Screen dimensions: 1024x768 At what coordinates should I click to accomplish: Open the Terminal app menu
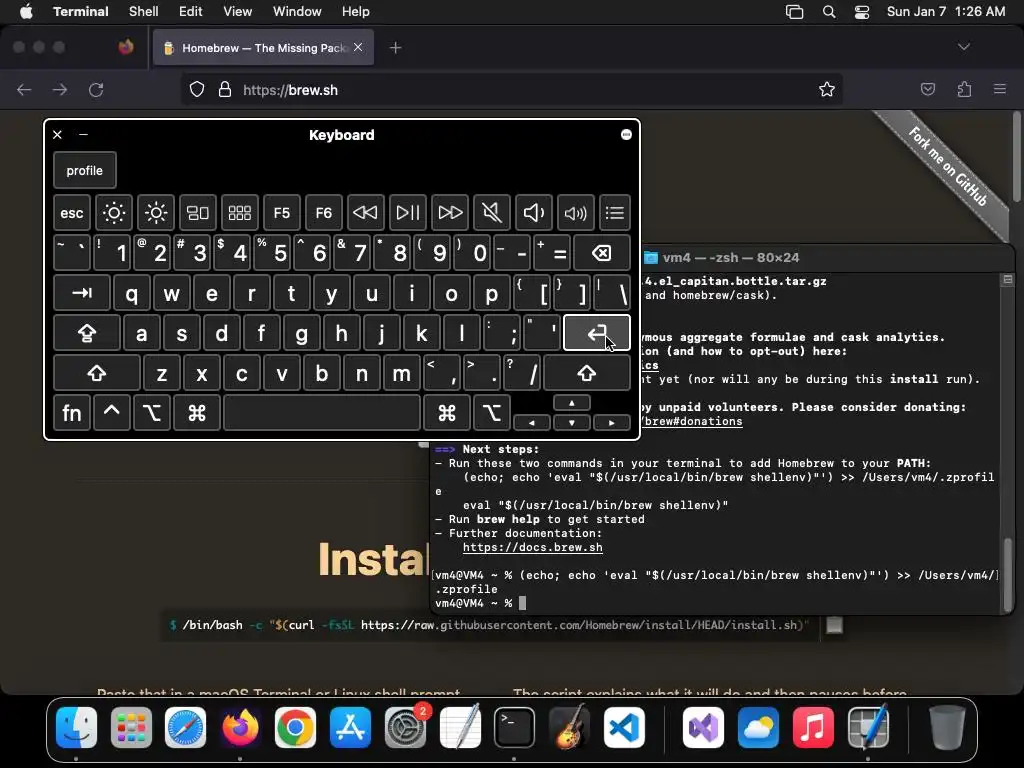pos(81,12)
